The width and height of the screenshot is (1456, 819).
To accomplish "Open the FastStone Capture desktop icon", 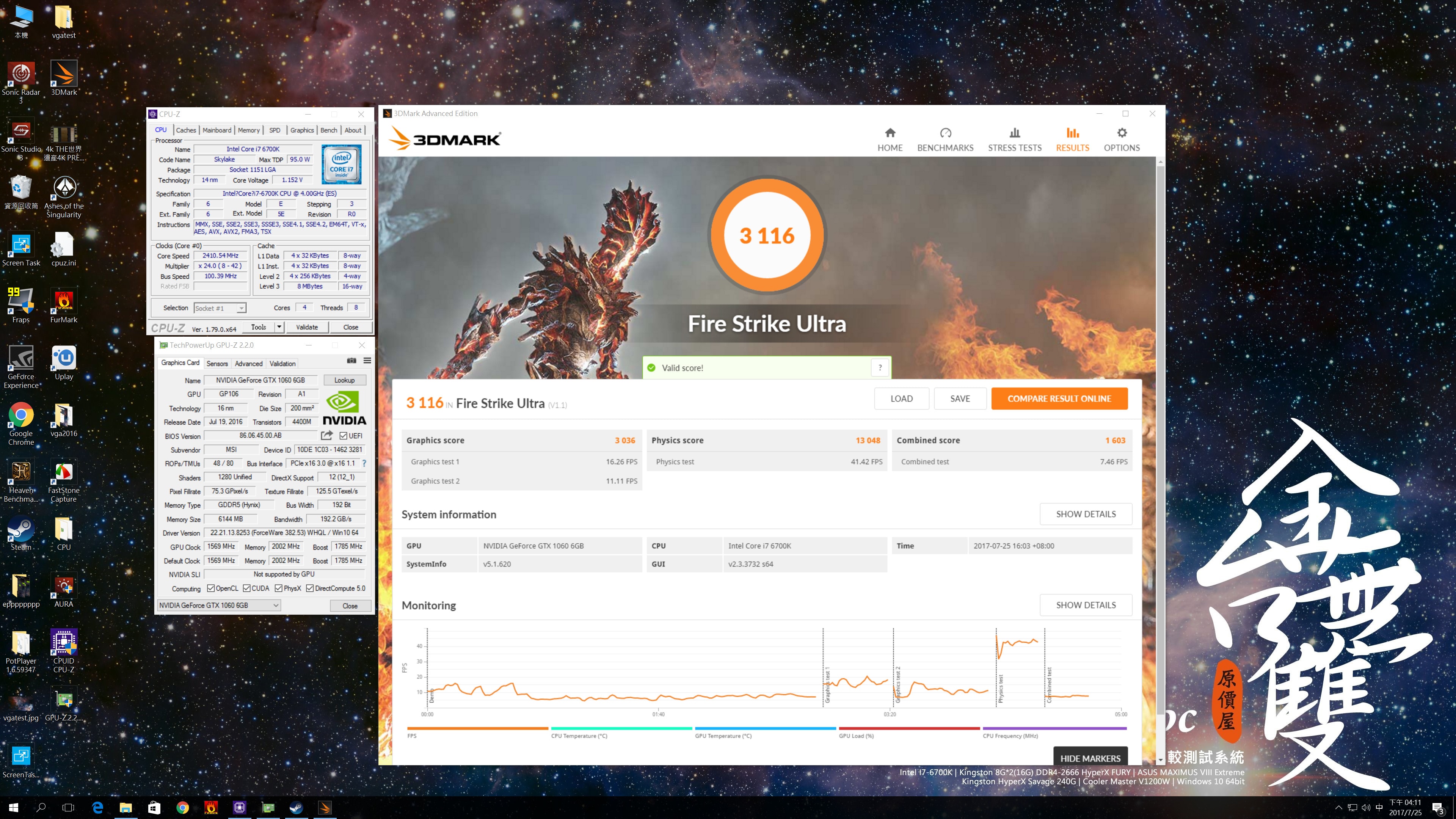I will pos(64,480).
